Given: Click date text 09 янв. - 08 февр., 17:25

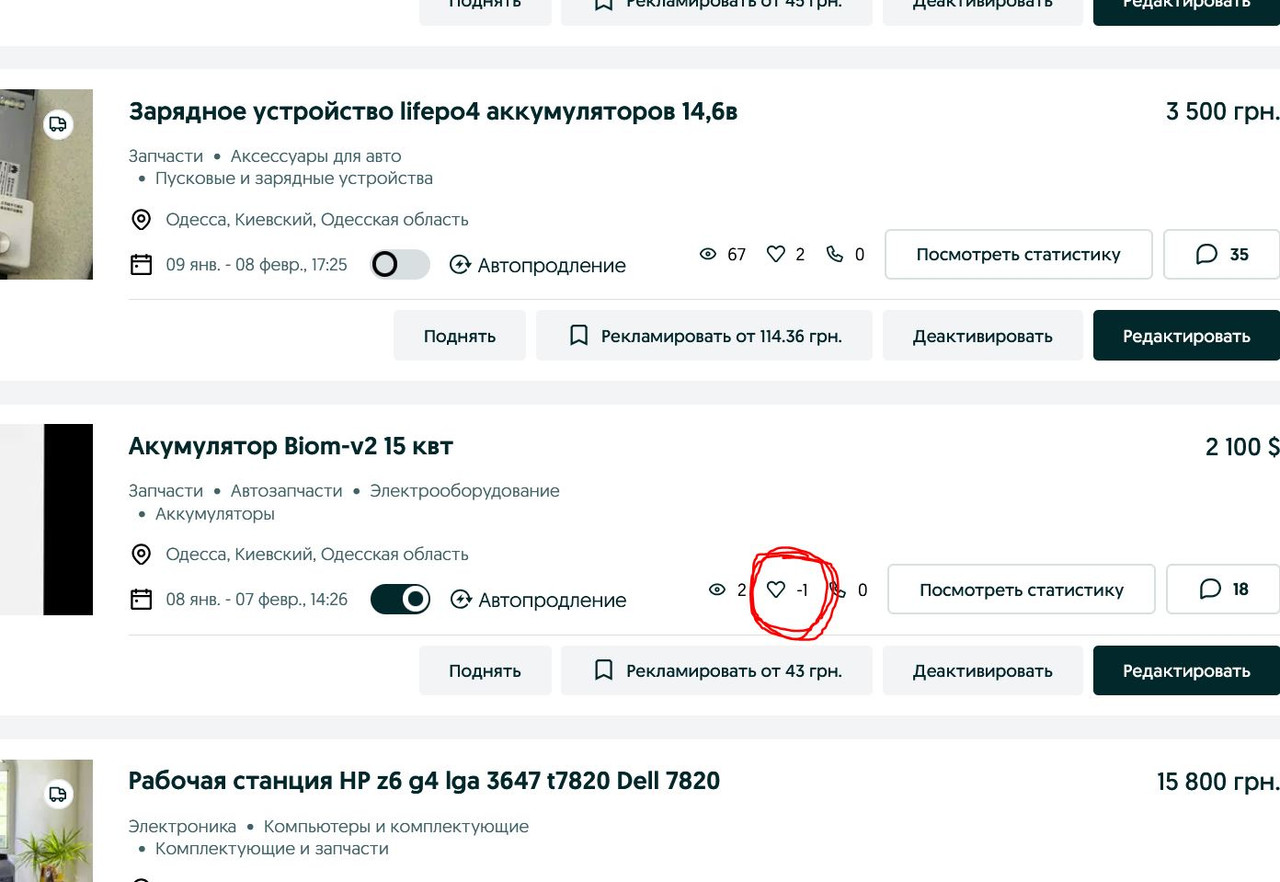Looking at the screenshot, I should tap(256, 265).
